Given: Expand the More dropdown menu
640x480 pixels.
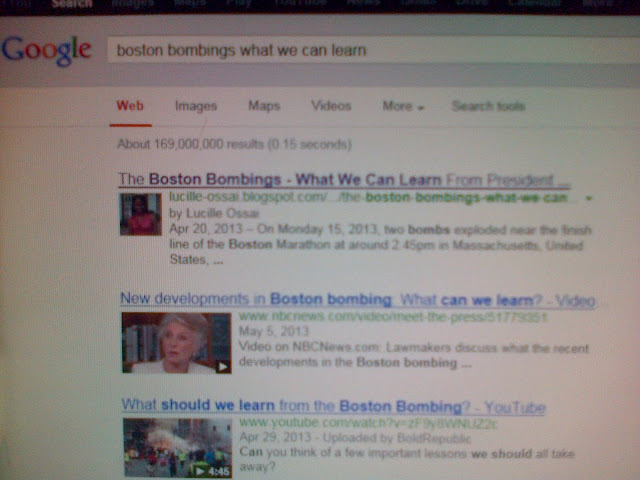Looking at the screenshot, I should point(403,107).
